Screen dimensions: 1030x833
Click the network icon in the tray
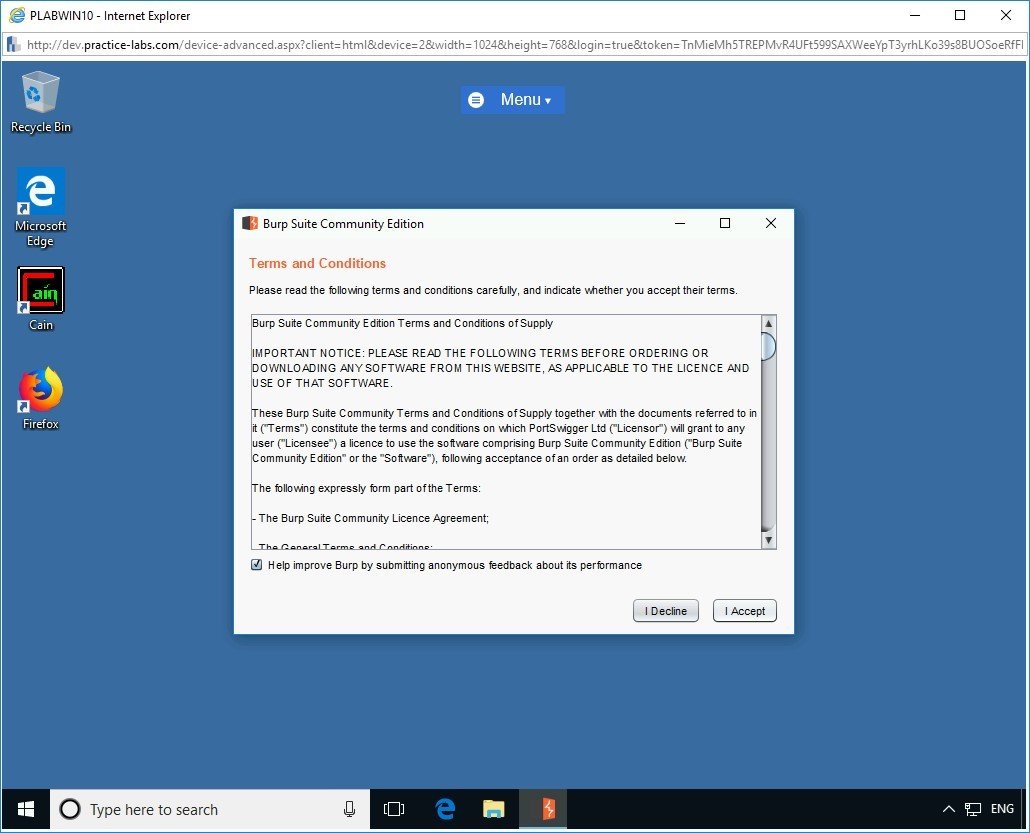971,809
